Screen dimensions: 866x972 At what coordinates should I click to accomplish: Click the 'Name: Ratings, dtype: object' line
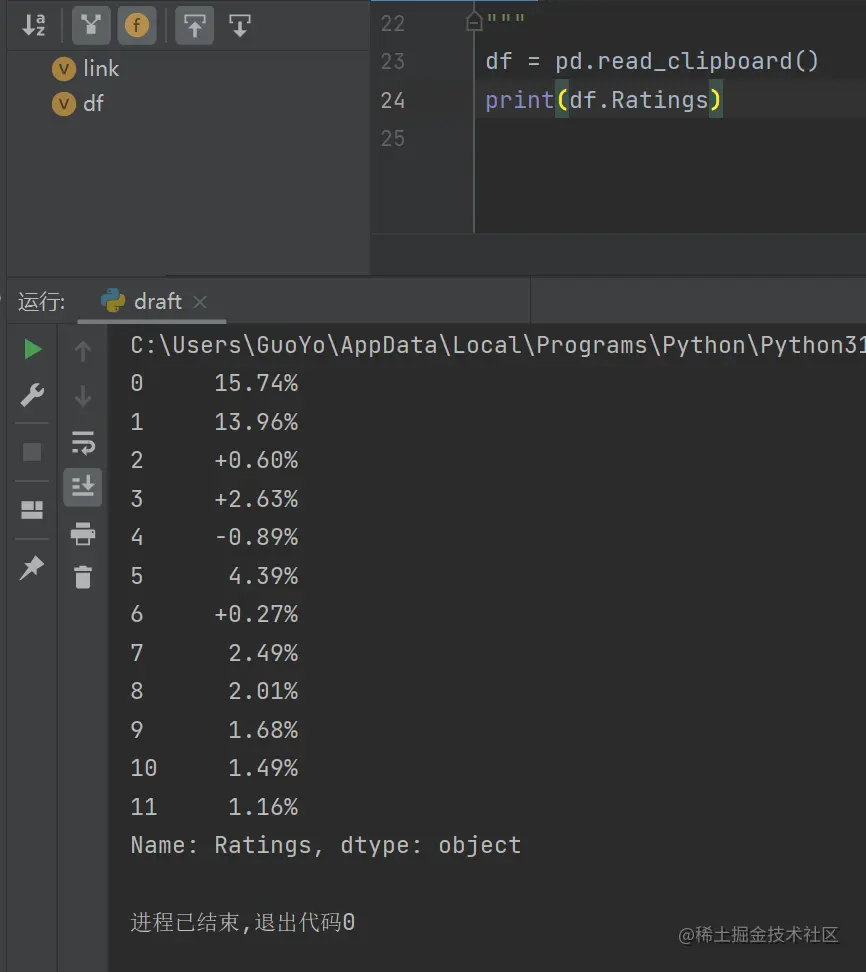pyautogui.click(x=326, y=846)
